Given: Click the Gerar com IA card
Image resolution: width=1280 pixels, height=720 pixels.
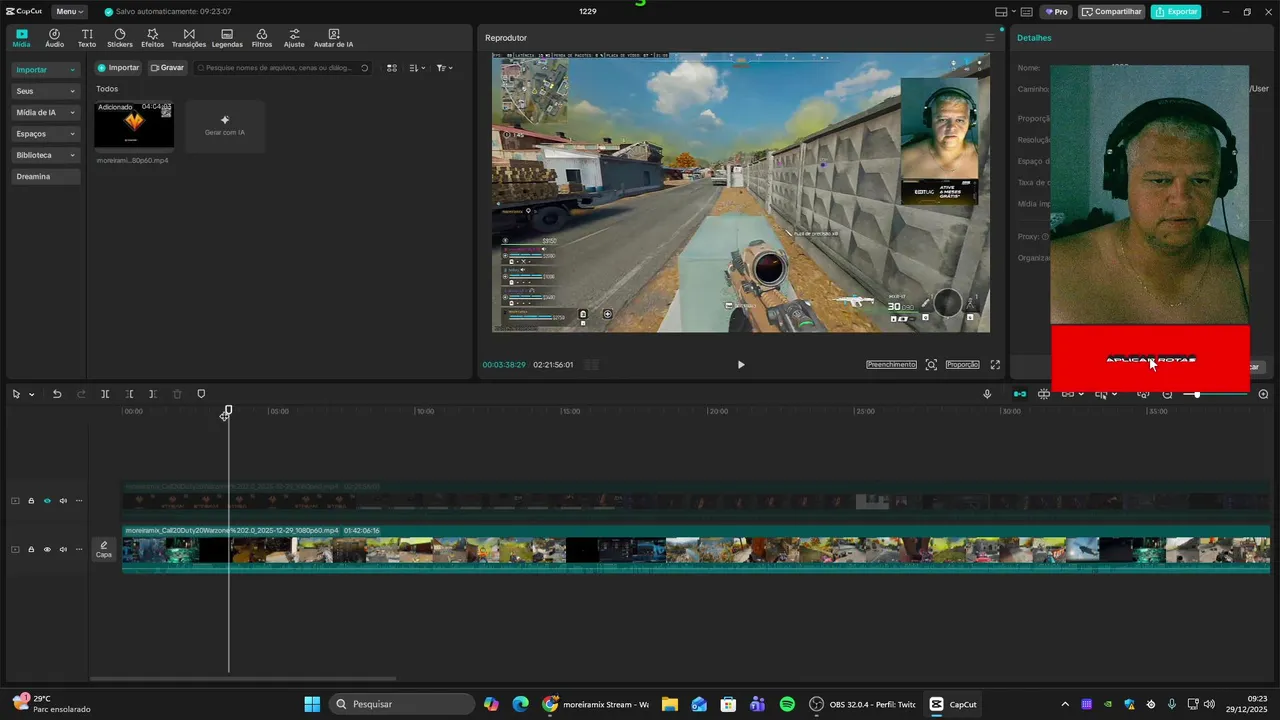Looking at the screenshot, I should (x=225, y=126).
